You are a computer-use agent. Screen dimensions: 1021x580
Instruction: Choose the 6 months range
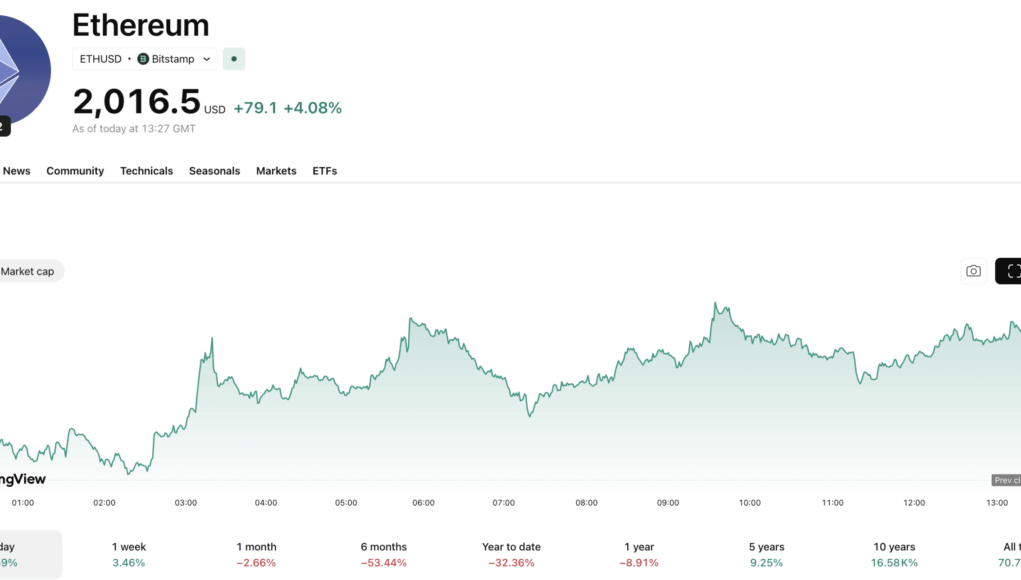tap(384, 554)
